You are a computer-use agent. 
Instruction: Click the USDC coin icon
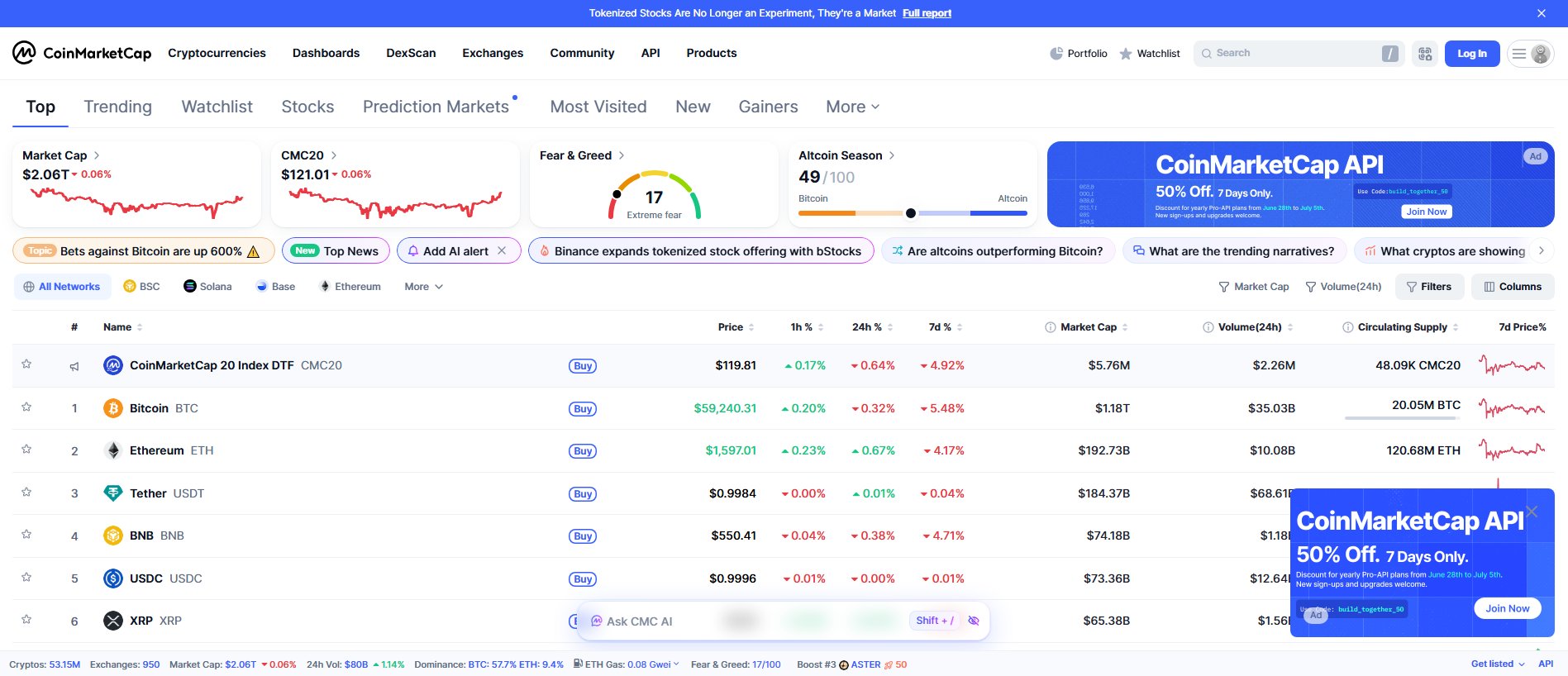[x=113, y=578]
